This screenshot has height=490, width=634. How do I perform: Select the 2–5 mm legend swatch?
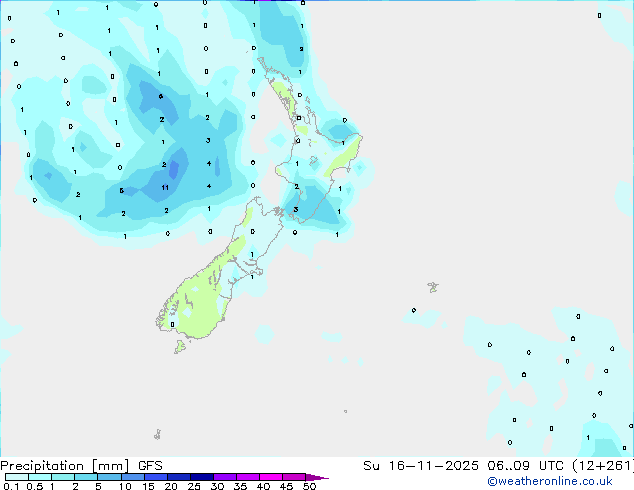pos(86,477)
